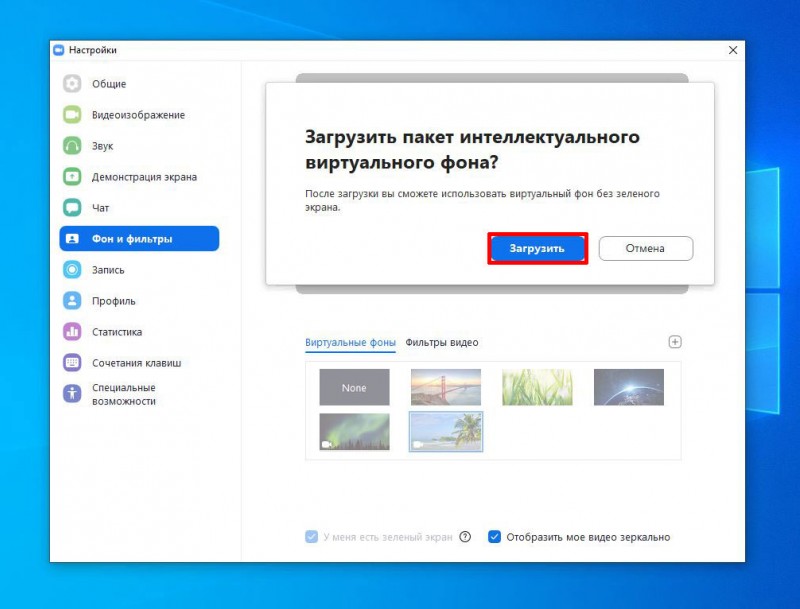Click the Сочетания клавиш keyboard icon
Screen dimensions: 800x609
pos(72,363)
